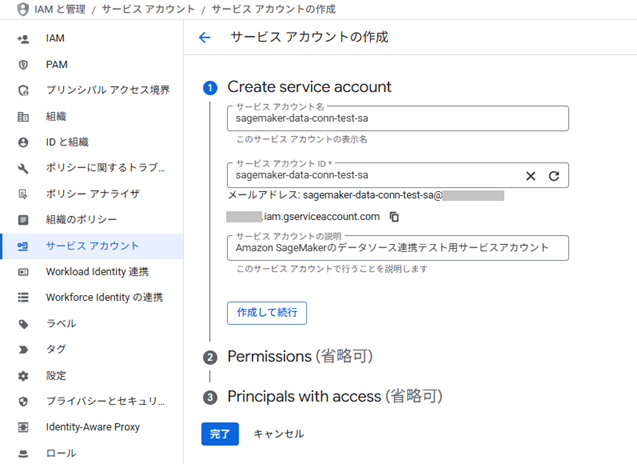Click the プリンシパル アクセス境界 icon
This screenshot has height=464, width=637.
pos(23,90)
